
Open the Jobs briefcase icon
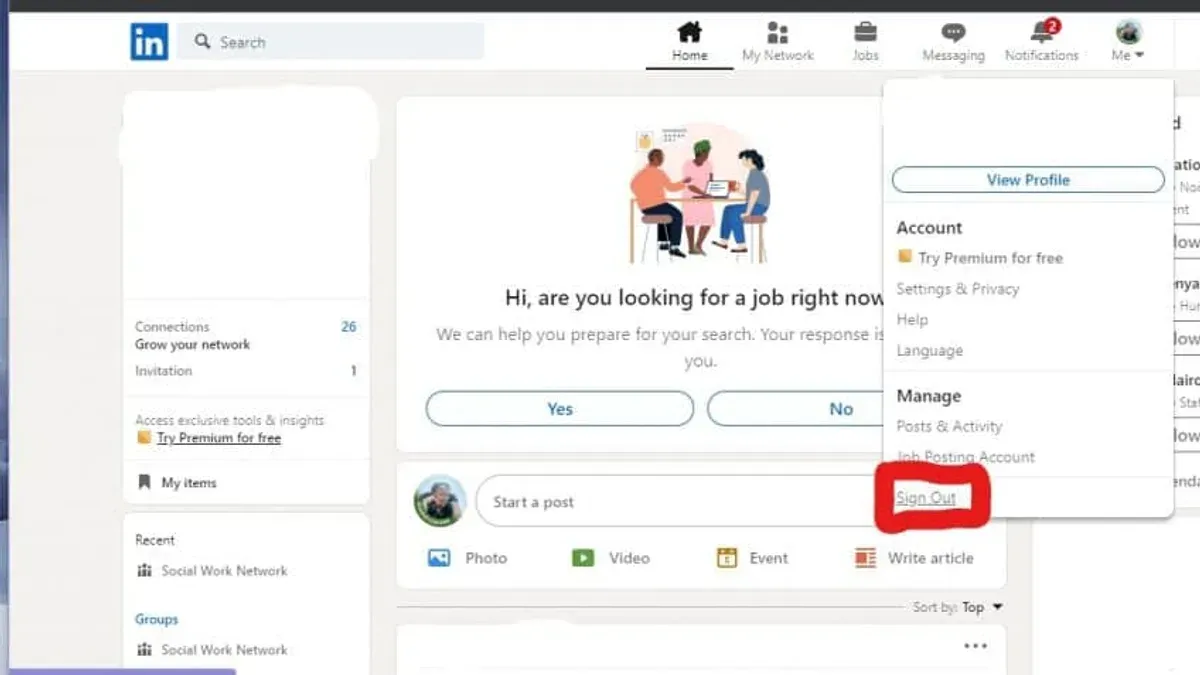click(x=865, y=32)
